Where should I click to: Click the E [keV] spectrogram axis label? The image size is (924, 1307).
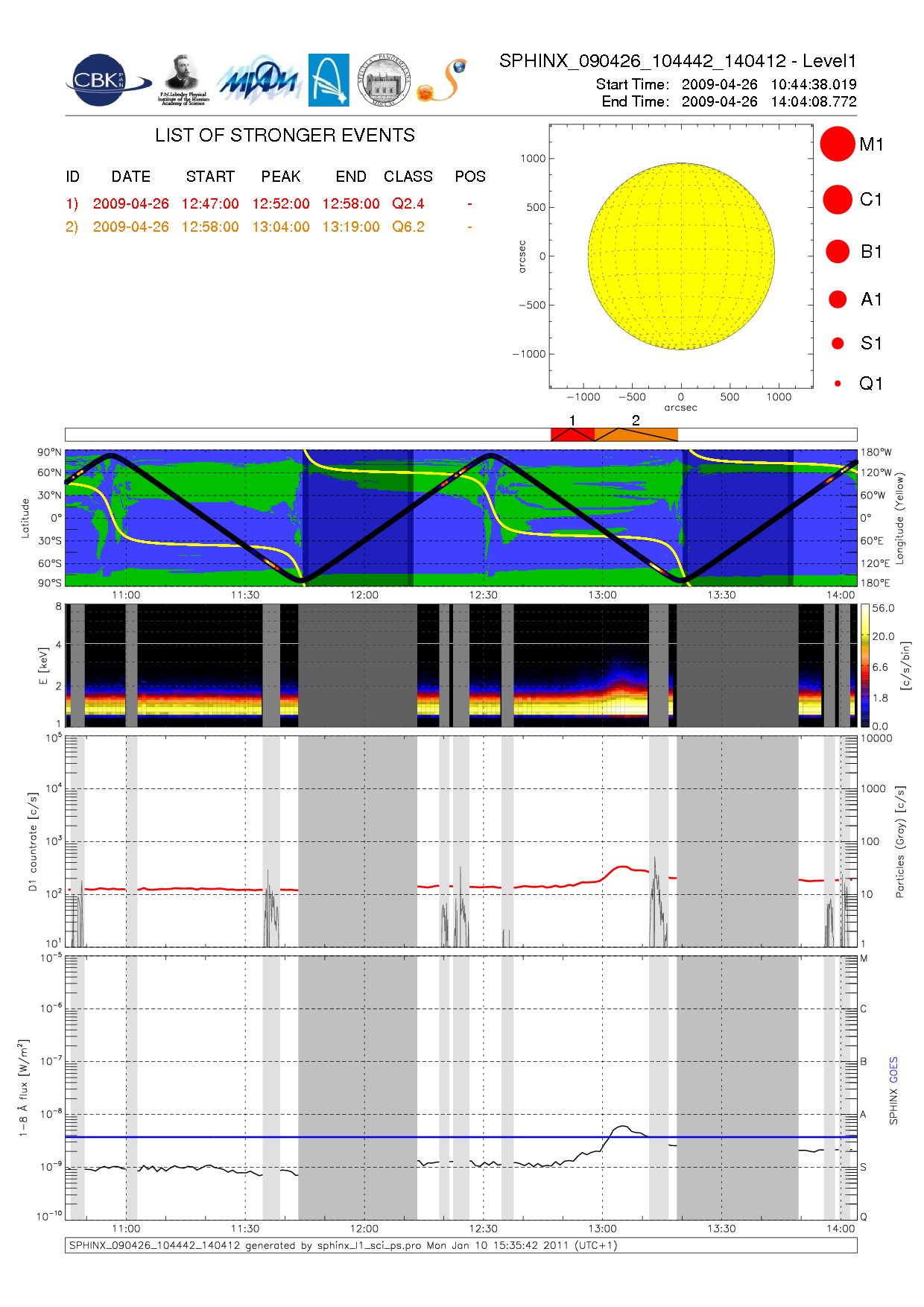[43, 665]
